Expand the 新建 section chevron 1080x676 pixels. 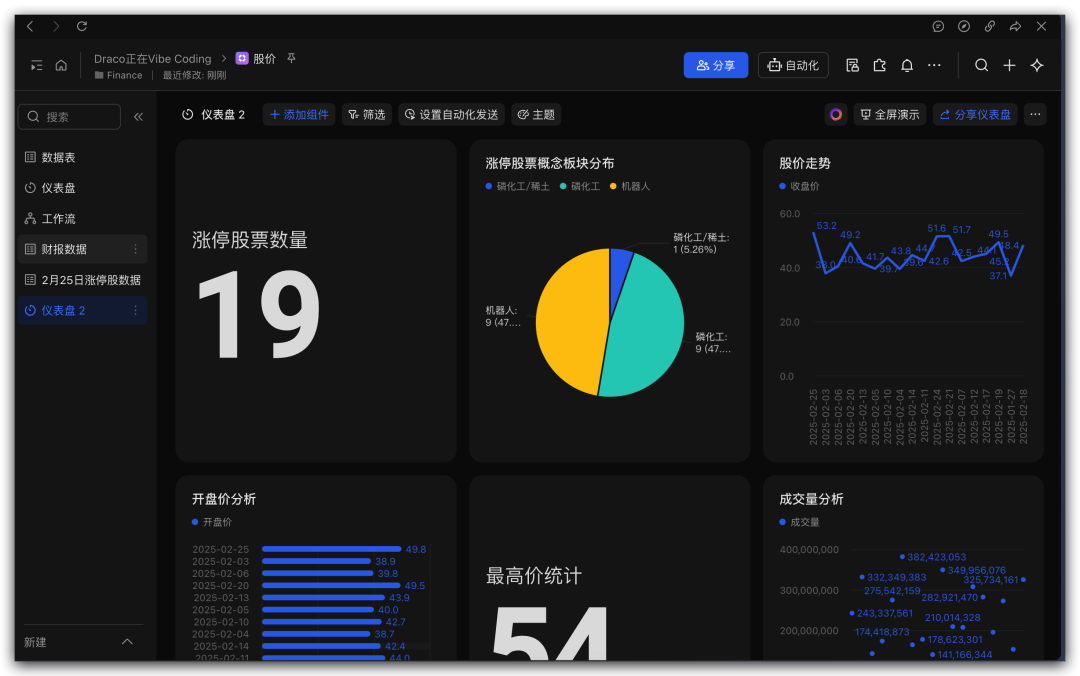click(127, 642)
